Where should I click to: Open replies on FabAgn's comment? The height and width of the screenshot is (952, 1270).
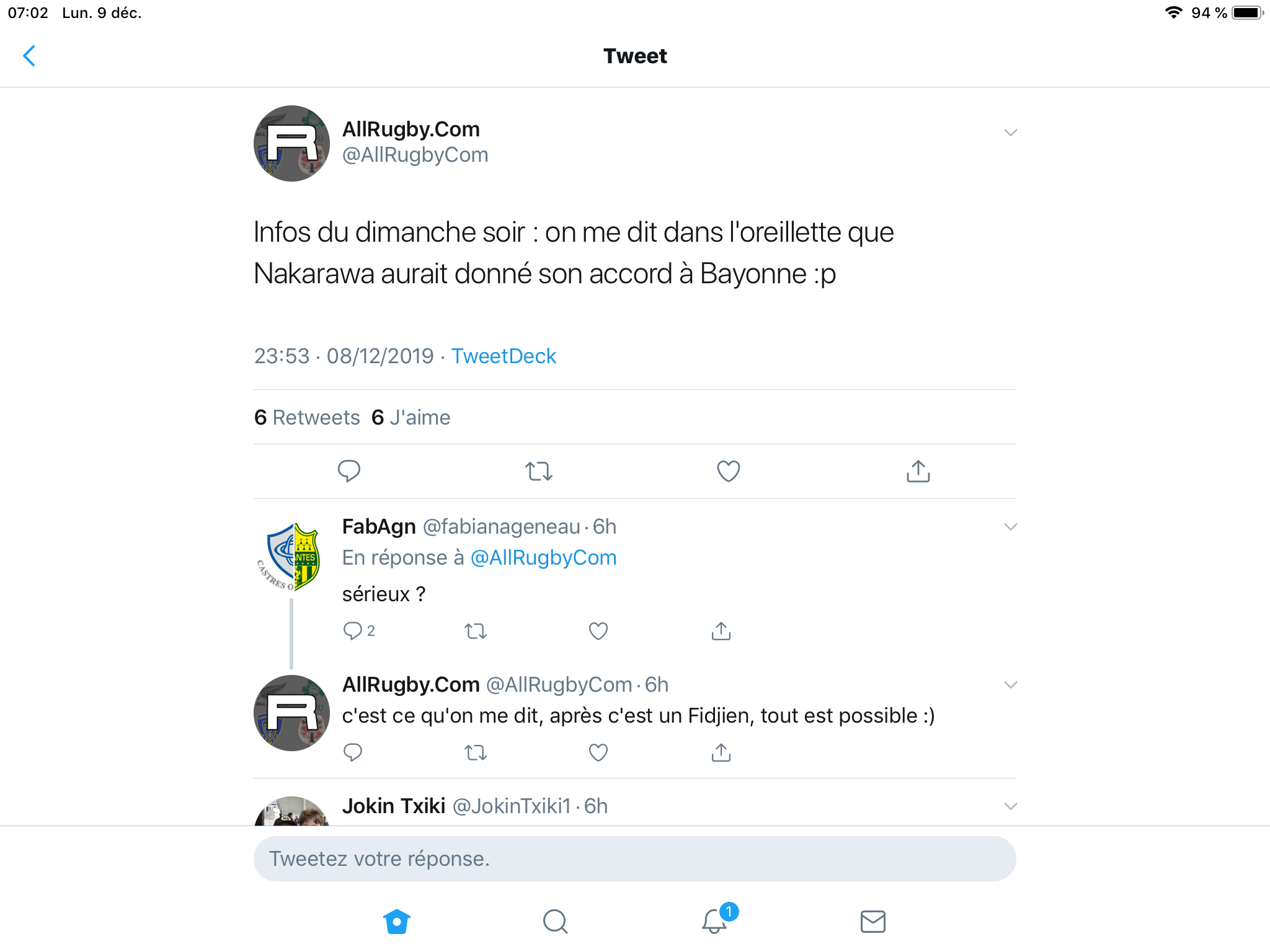tap(359, 631)
